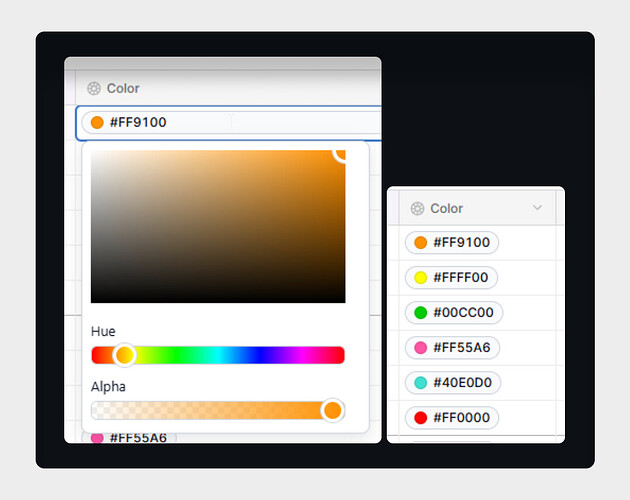Select the #FFFF00 color cell

pyautogui.click(x=451, y=277)
